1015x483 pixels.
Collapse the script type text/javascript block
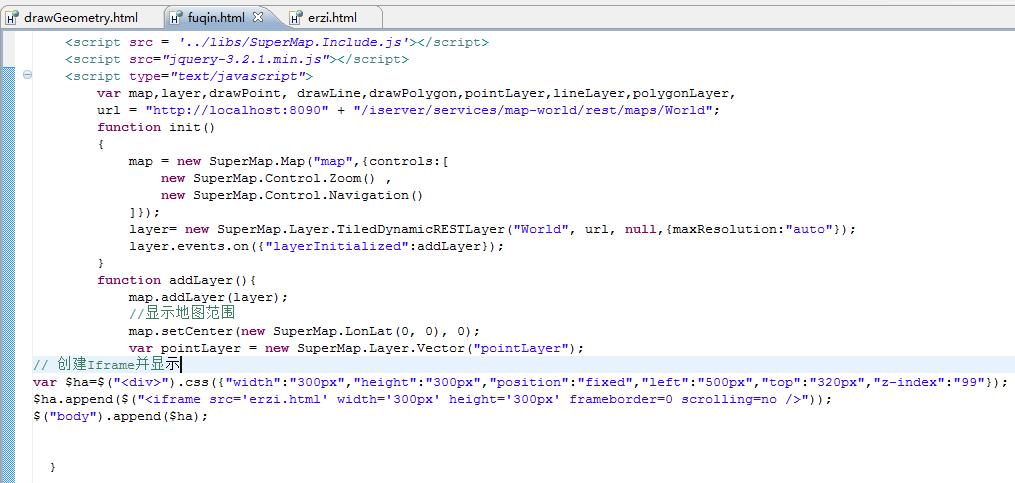pos(27,75)
